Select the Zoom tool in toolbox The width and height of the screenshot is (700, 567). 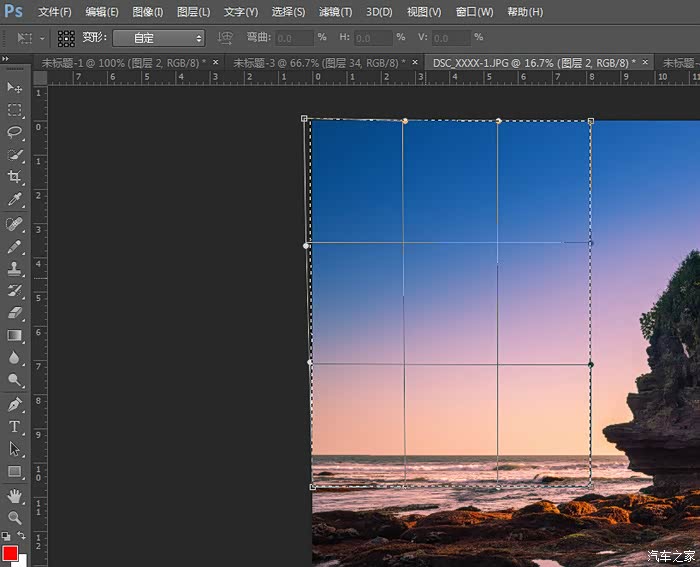15,517
